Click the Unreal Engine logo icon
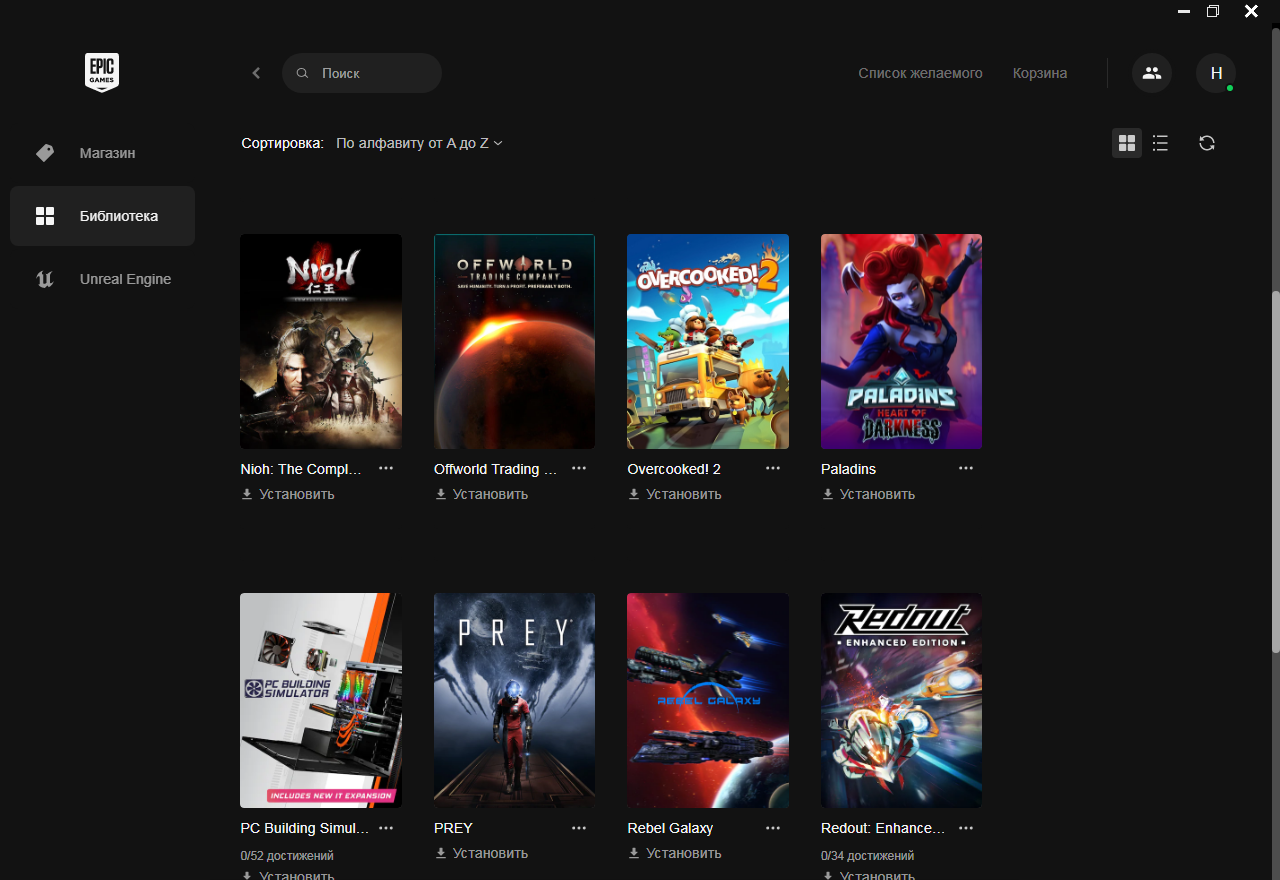Image resolution: width=1280 pixels, height=880 pixels. click(45, 279)
